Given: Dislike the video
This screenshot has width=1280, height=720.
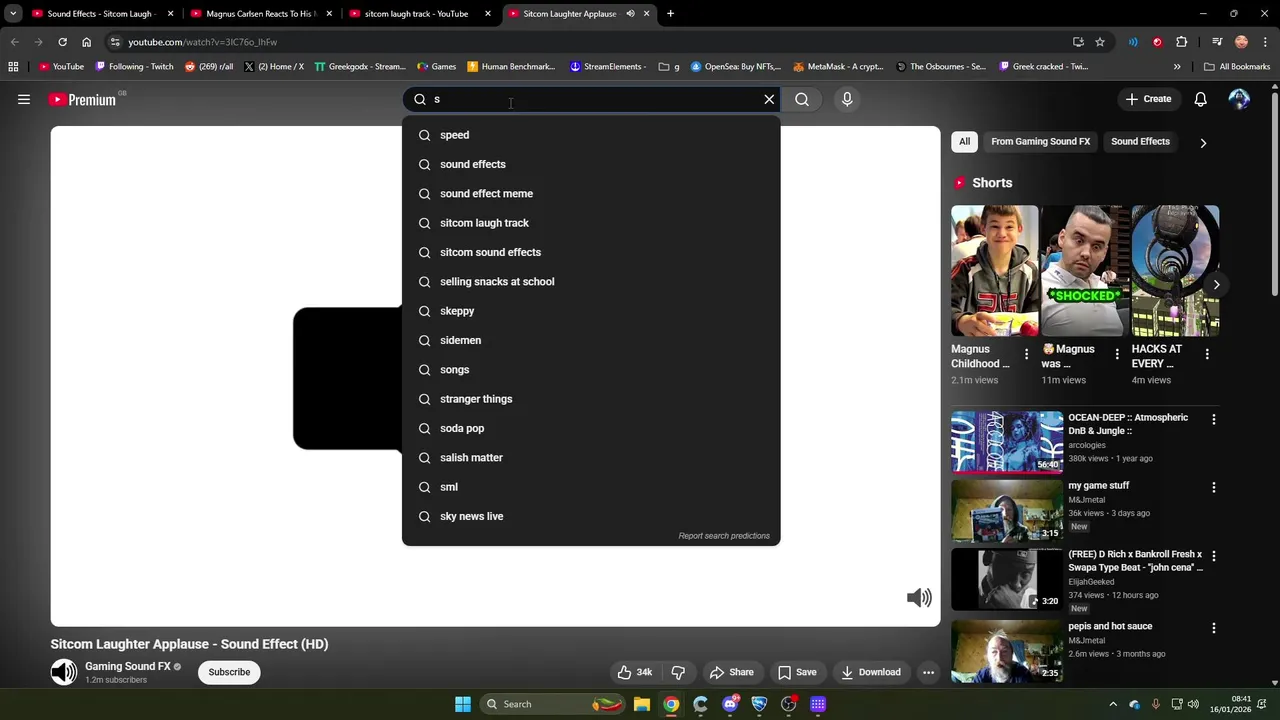Looking at the screenshot, I should pyautogui.click(x=678, y=672).
